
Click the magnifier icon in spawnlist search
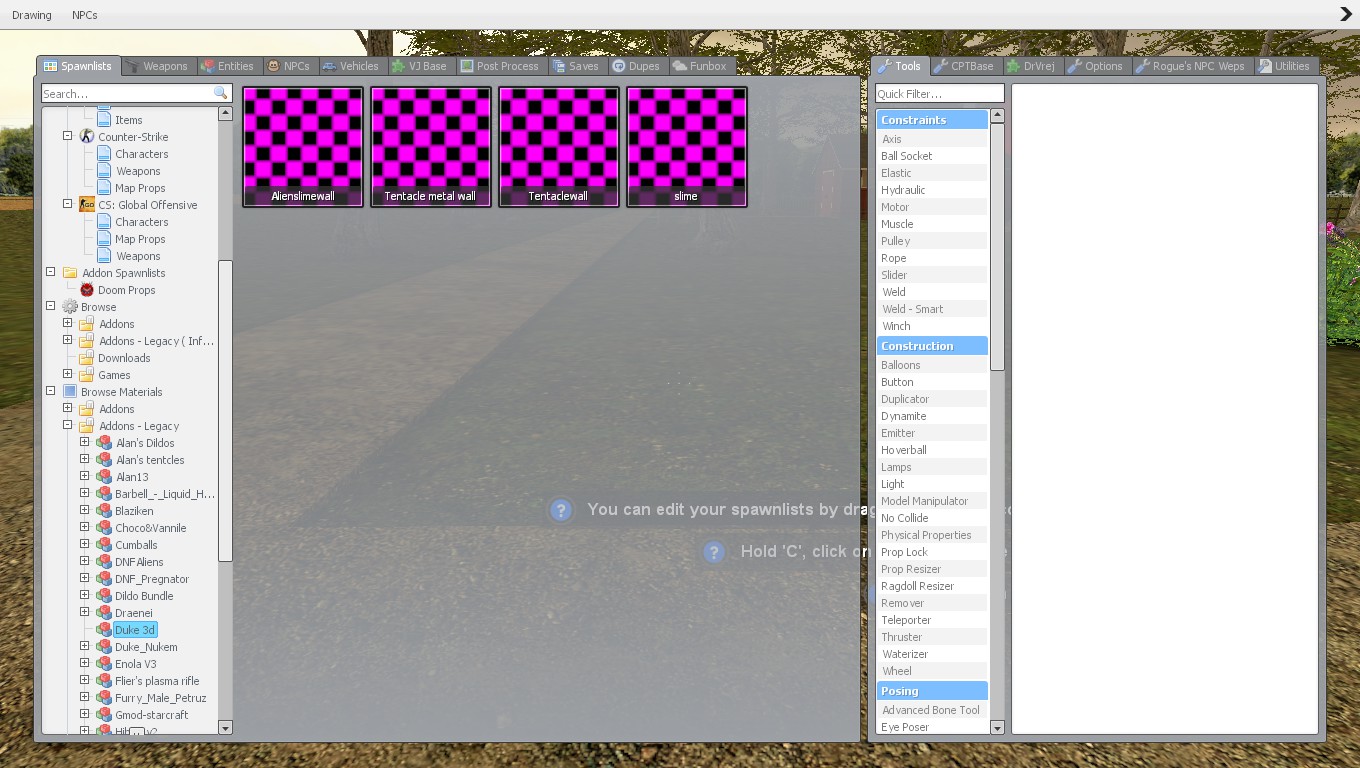[221, 93]
